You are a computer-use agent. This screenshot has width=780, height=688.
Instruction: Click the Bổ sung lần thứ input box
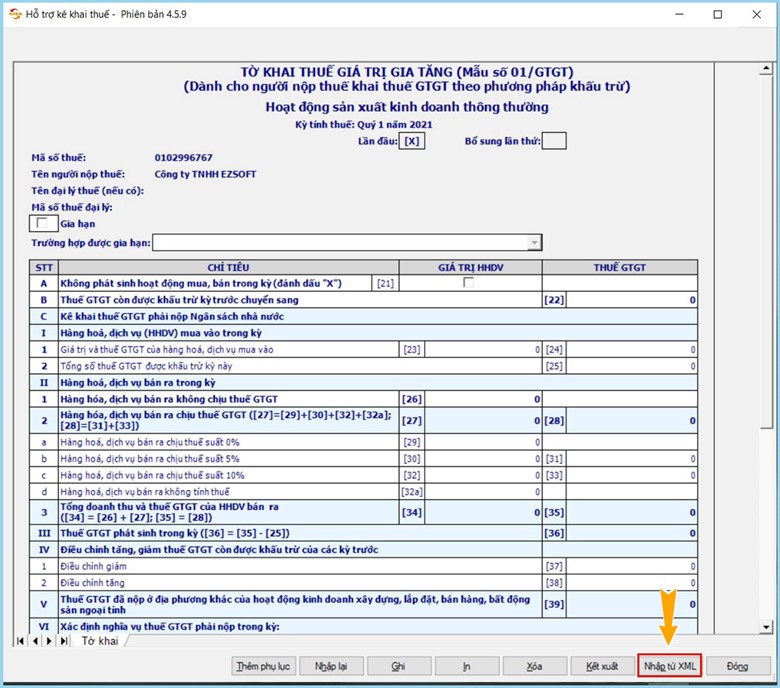pos(554,141)
